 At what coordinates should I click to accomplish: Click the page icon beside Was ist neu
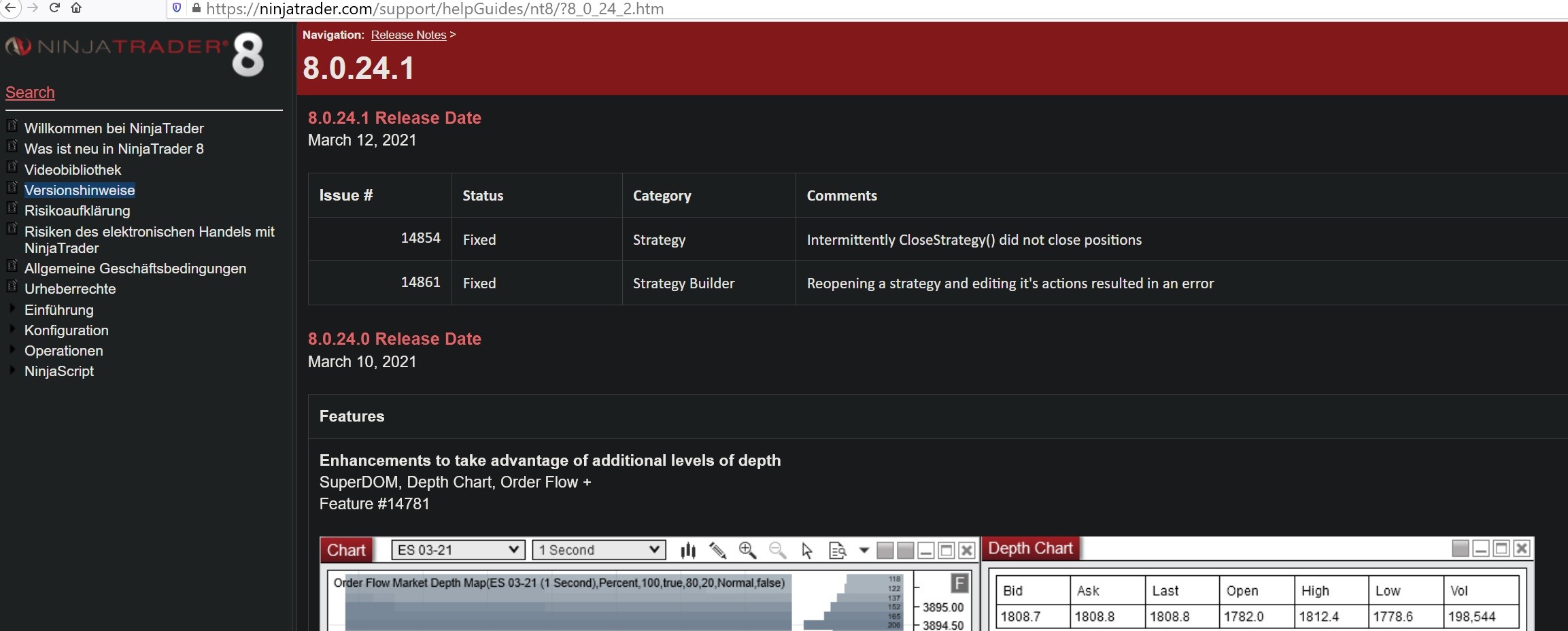pyautogui.click(x=12, y=146)
